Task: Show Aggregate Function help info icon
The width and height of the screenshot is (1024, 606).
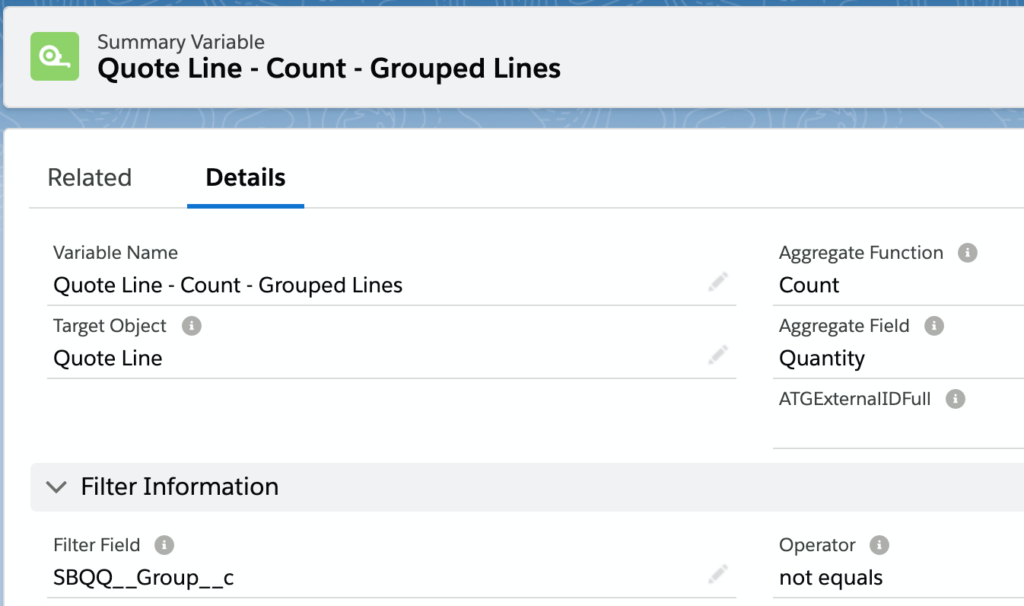Action: [x=967, y=252]
